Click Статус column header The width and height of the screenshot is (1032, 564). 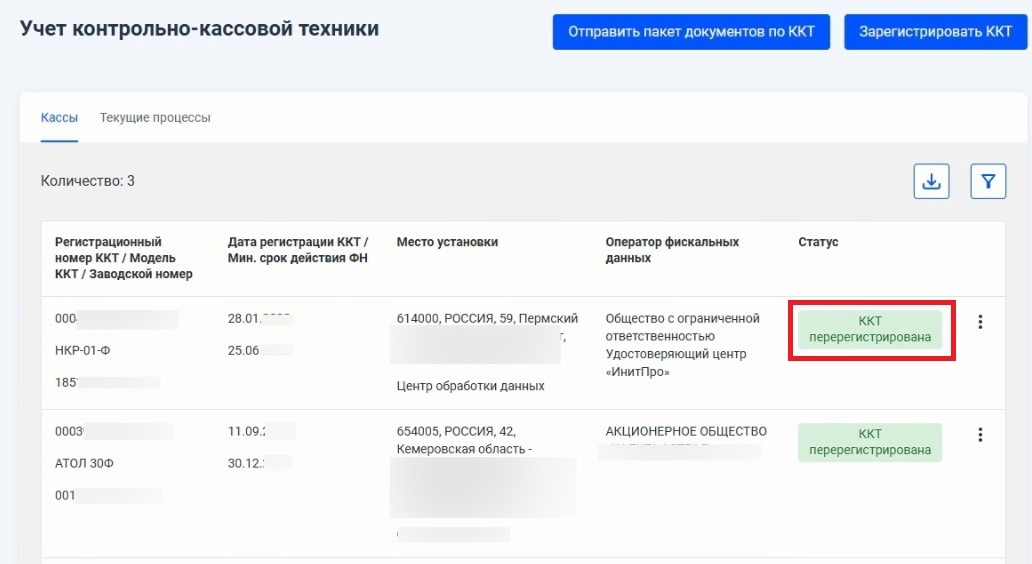coord(818,242)
